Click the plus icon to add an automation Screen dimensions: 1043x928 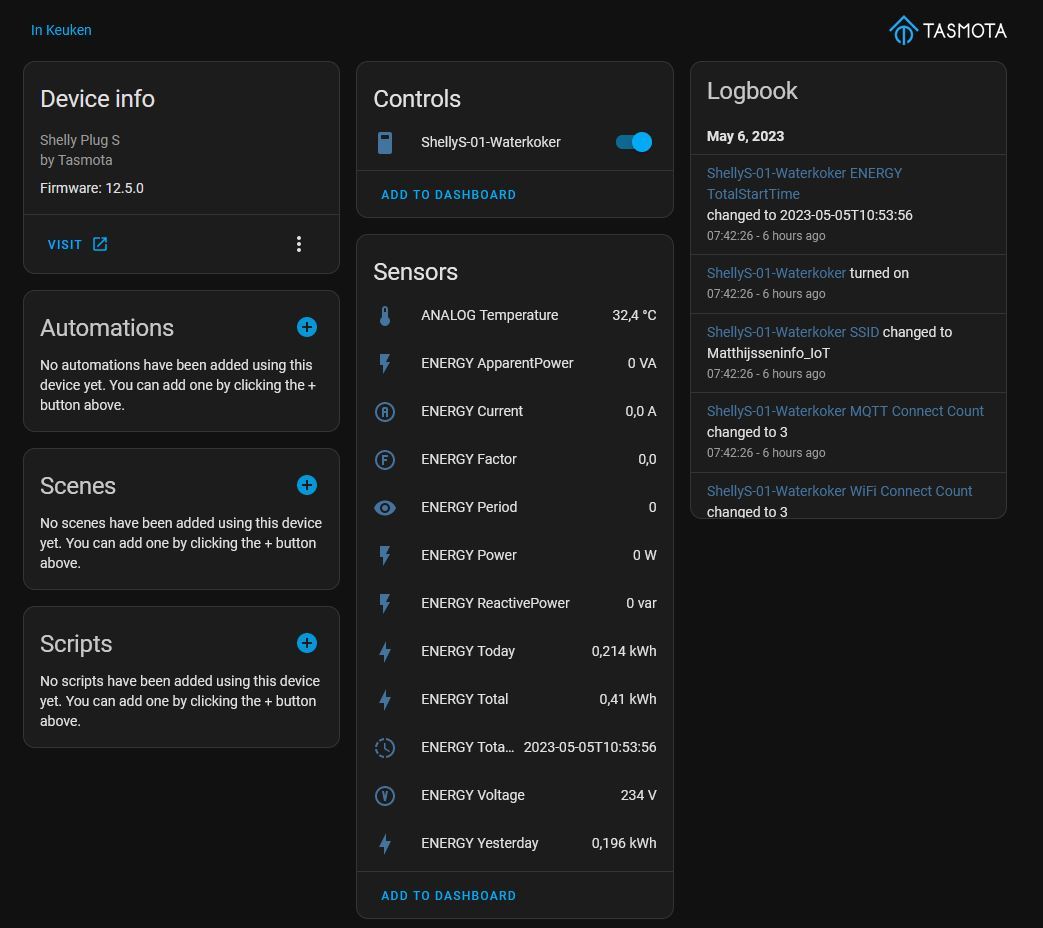tap(307, 327)
